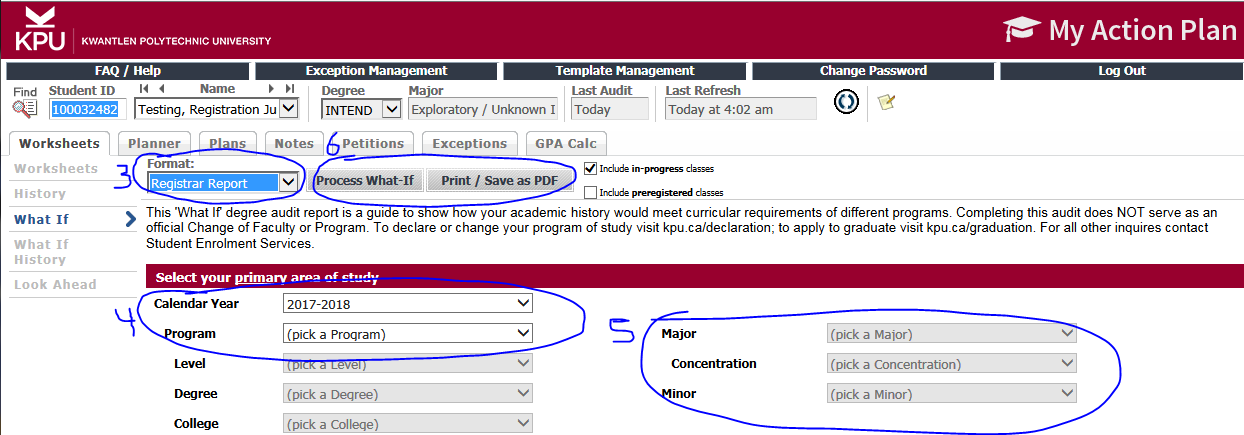The height and width of the screenshot is (435, 1244).
Task: Go to previous student arrow
Action: pyautogui.click(x=159, y=89)
